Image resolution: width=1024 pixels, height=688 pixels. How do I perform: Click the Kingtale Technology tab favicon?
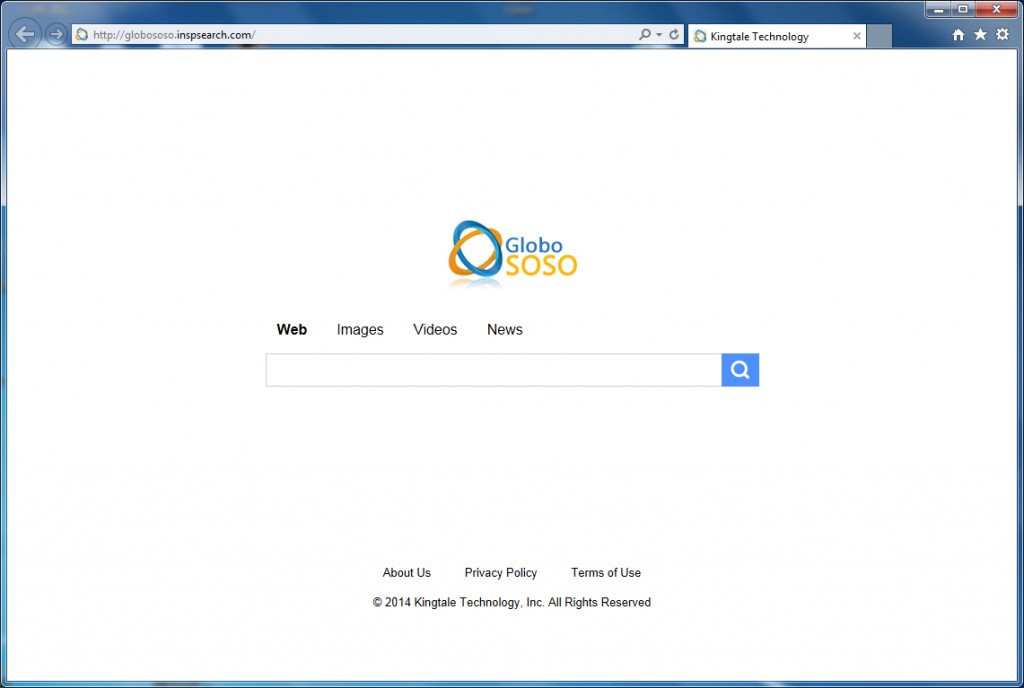point(700,37)
